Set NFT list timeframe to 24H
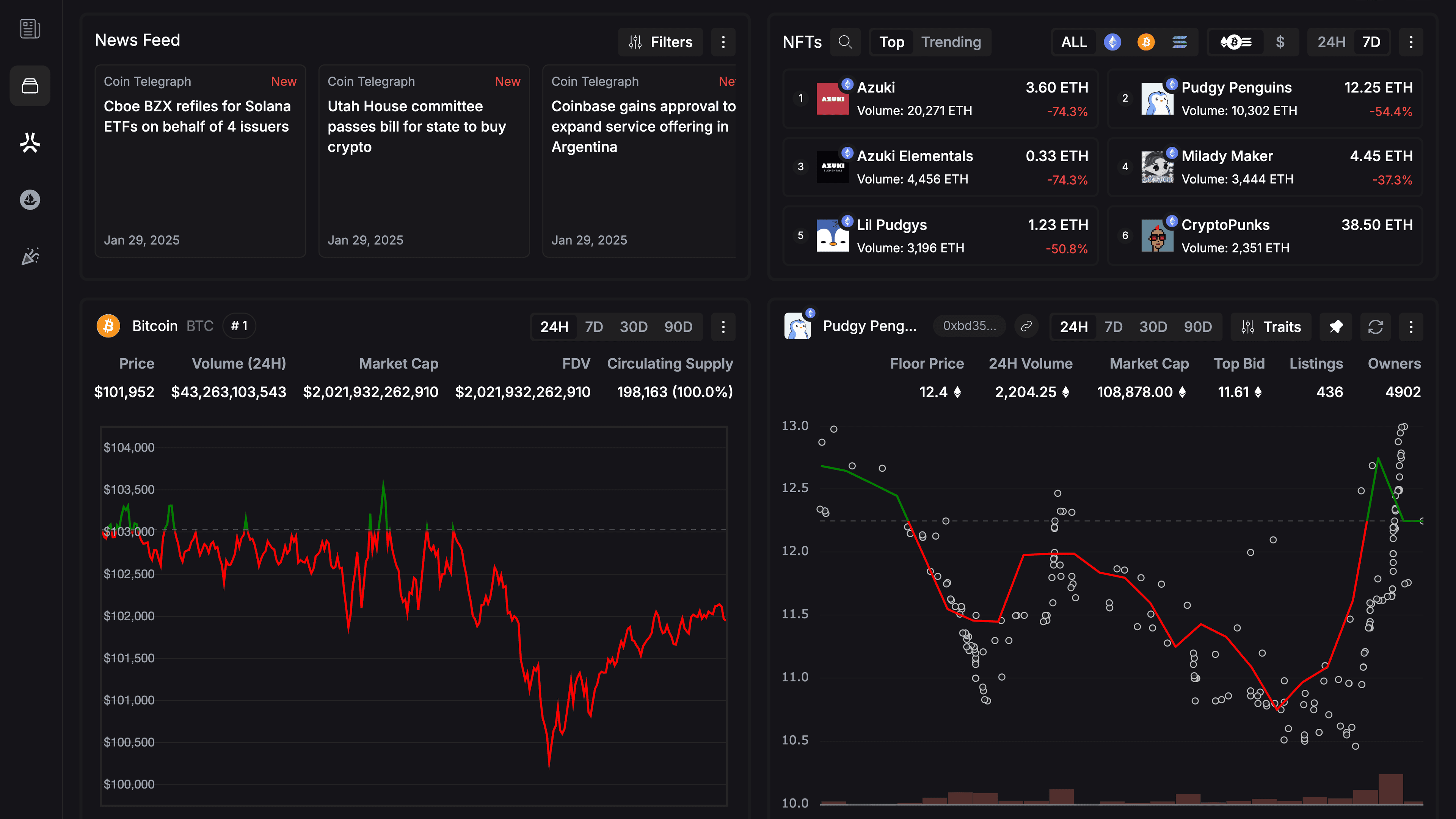This screenshot has height=819, width=1456. click(x=1331, y=42)
